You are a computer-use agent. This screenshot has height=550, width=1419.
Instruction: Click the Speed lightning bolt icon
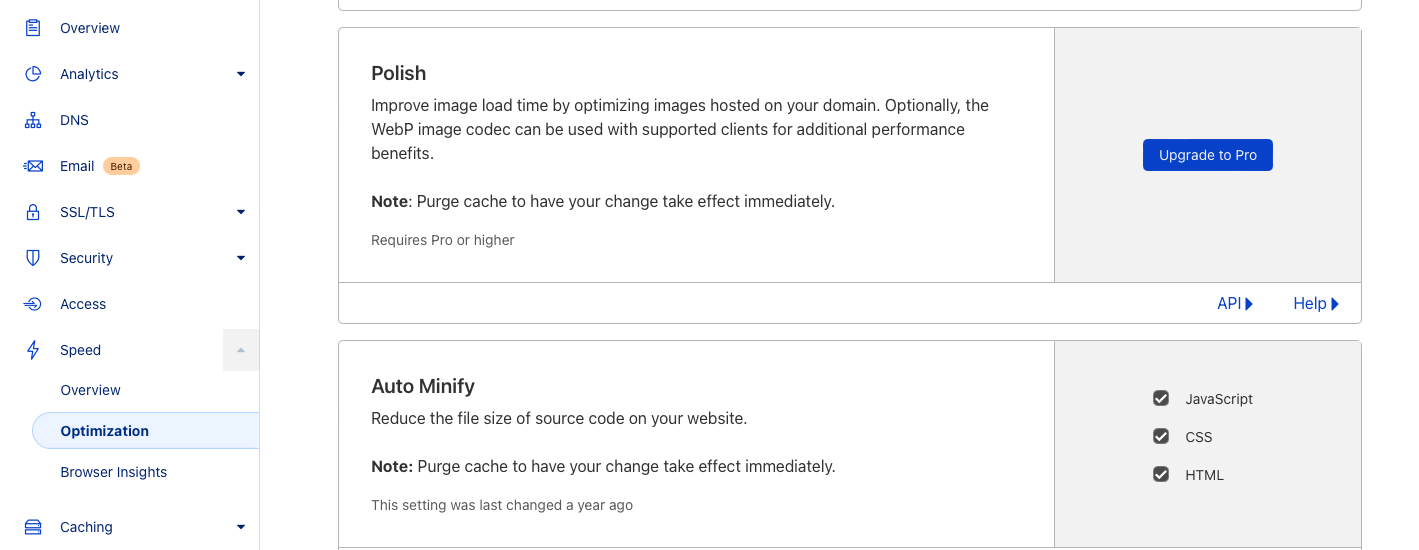[33, 350]
